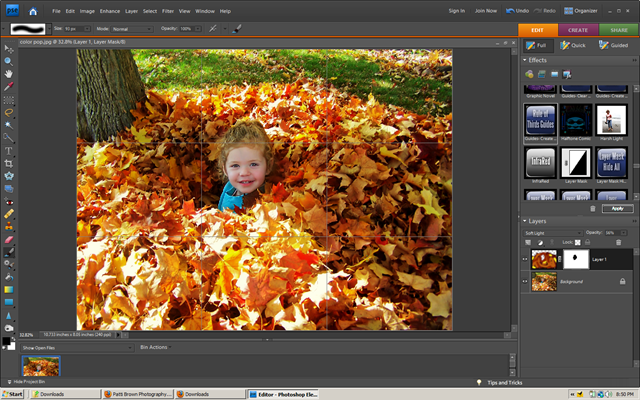640x400 pixels.
Task: Open the Layer menu
Action: 131,11
